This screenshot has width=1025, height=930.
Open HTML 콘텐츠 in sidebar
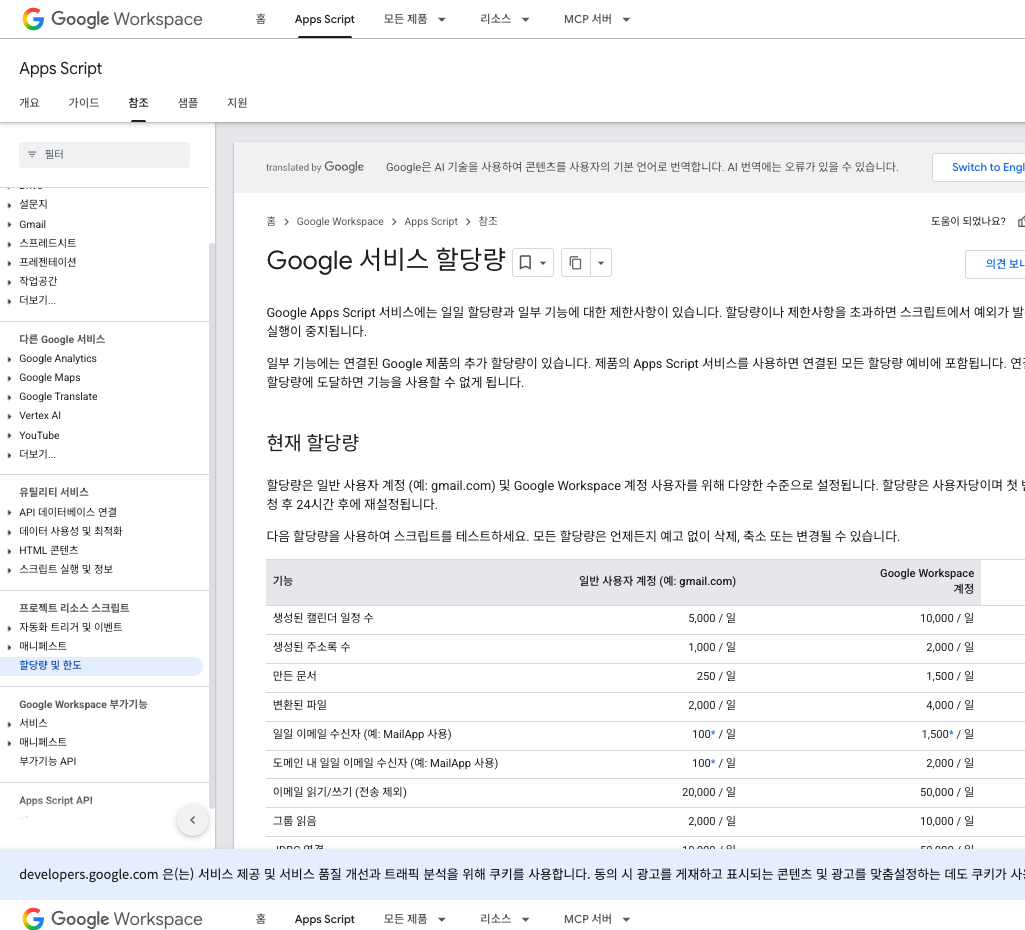point(48,550)
